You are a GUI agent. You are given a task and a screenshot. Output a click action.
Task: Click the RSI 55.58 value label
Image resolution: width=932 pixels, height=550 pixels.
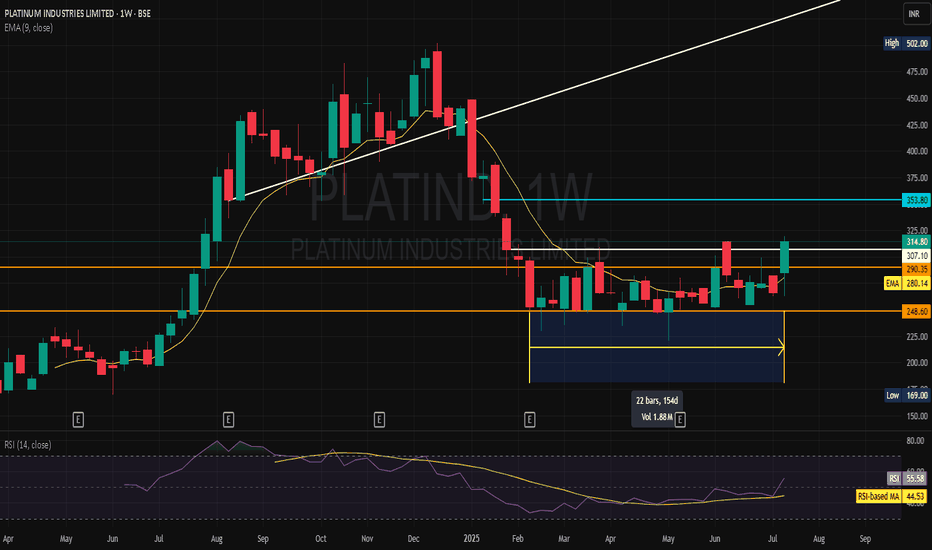pos(908,479)
